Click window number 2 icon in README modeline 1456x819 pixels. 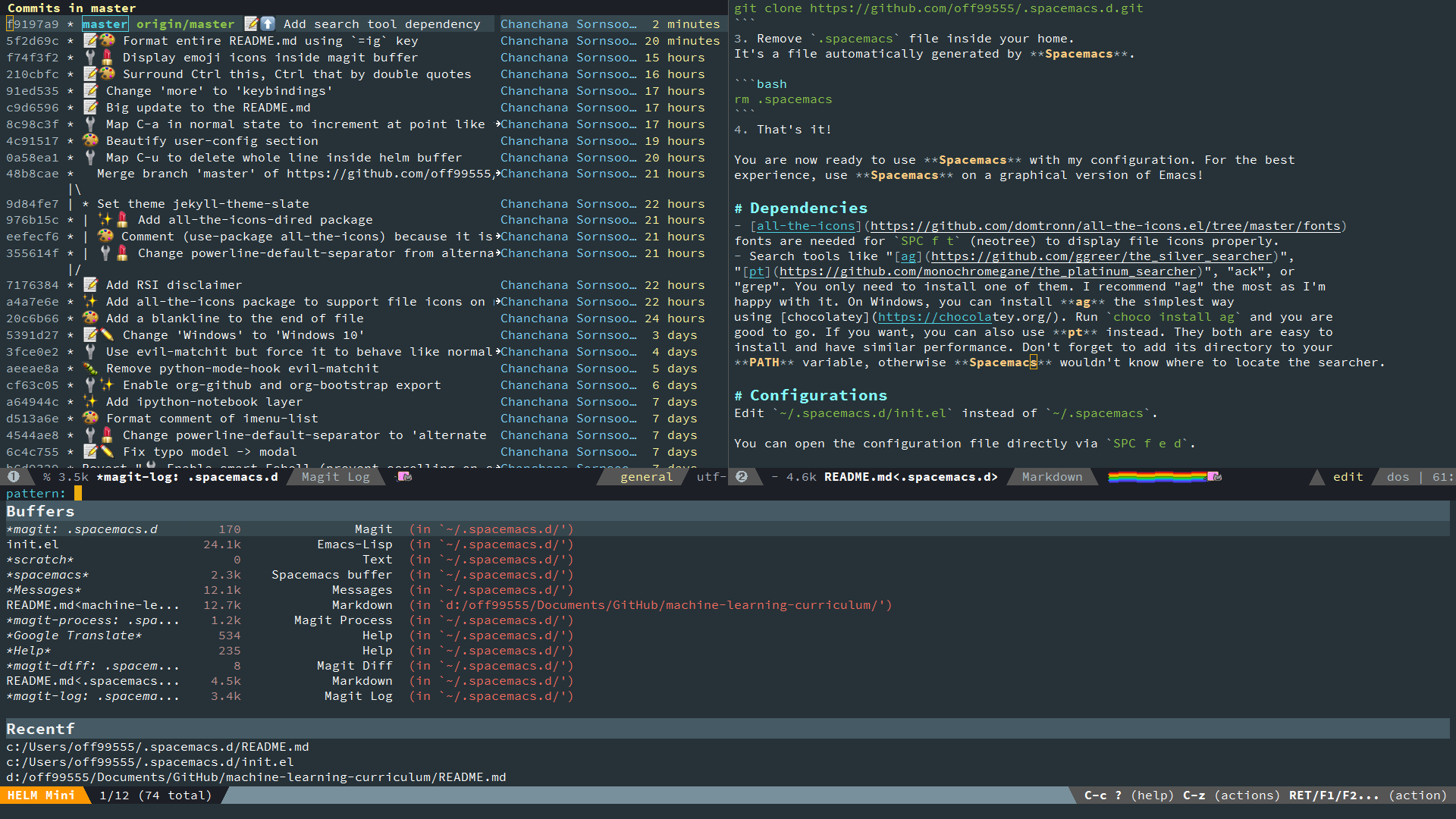point(742,477)
